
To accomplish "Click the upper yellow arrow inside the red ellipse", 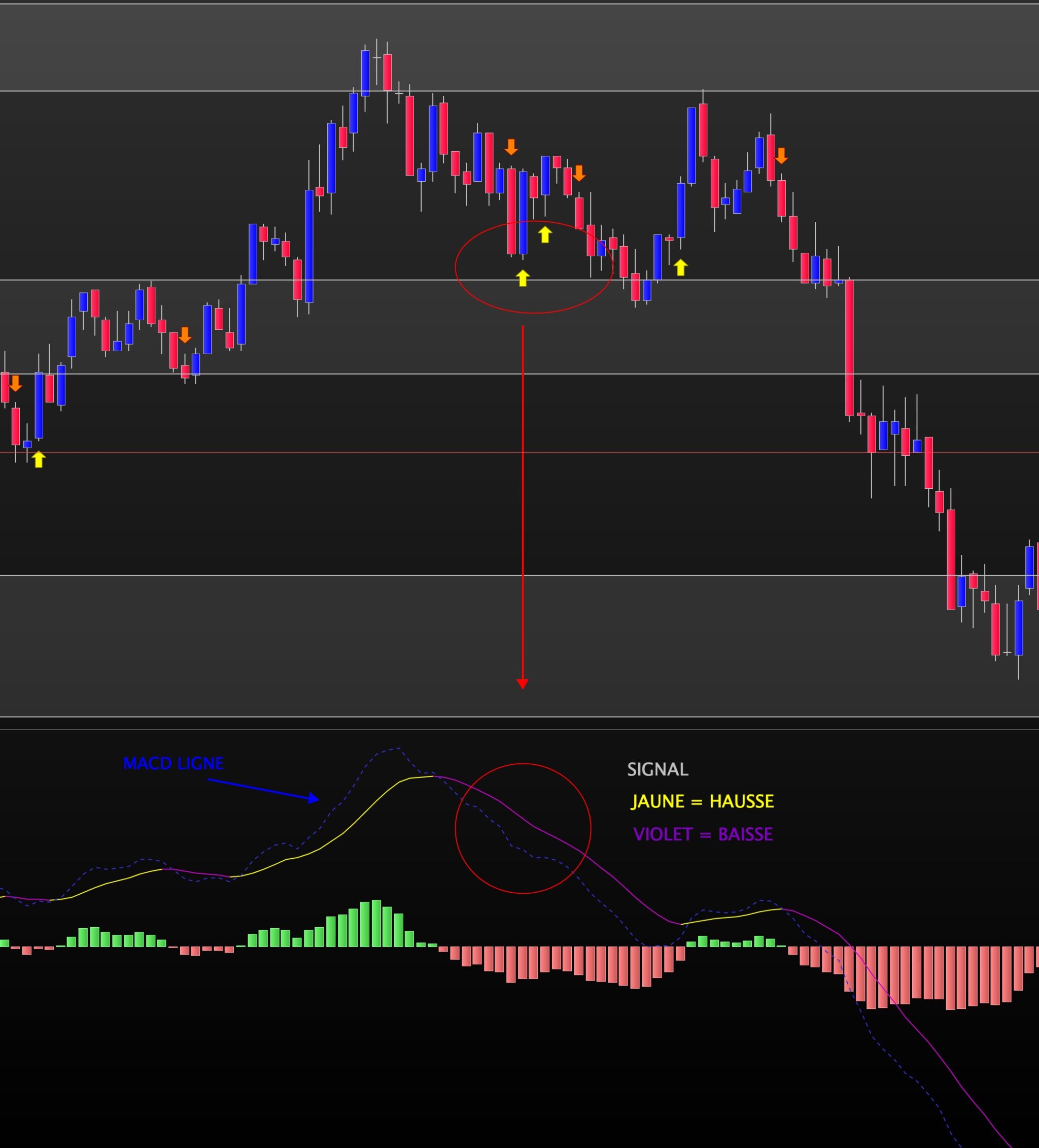I will pos(545,234).
